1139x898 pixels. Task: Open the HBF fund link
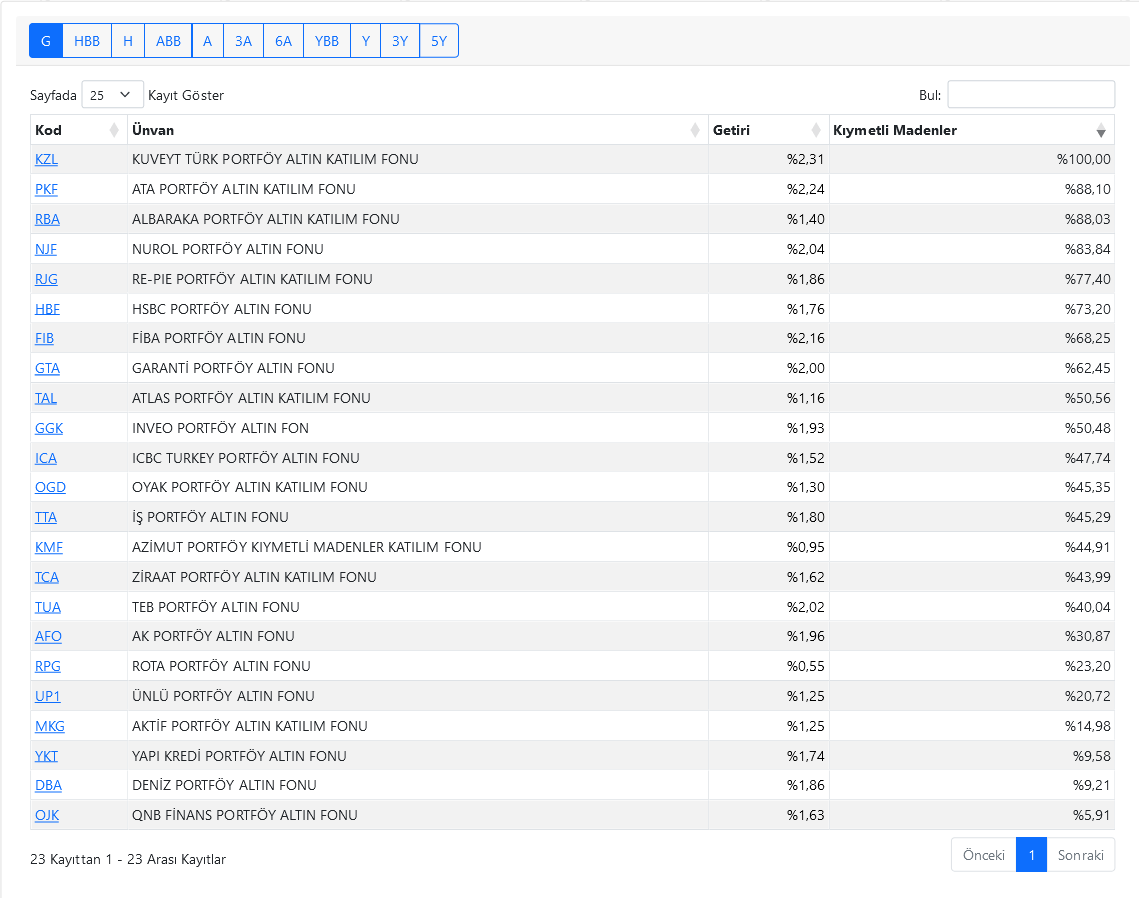47,309
